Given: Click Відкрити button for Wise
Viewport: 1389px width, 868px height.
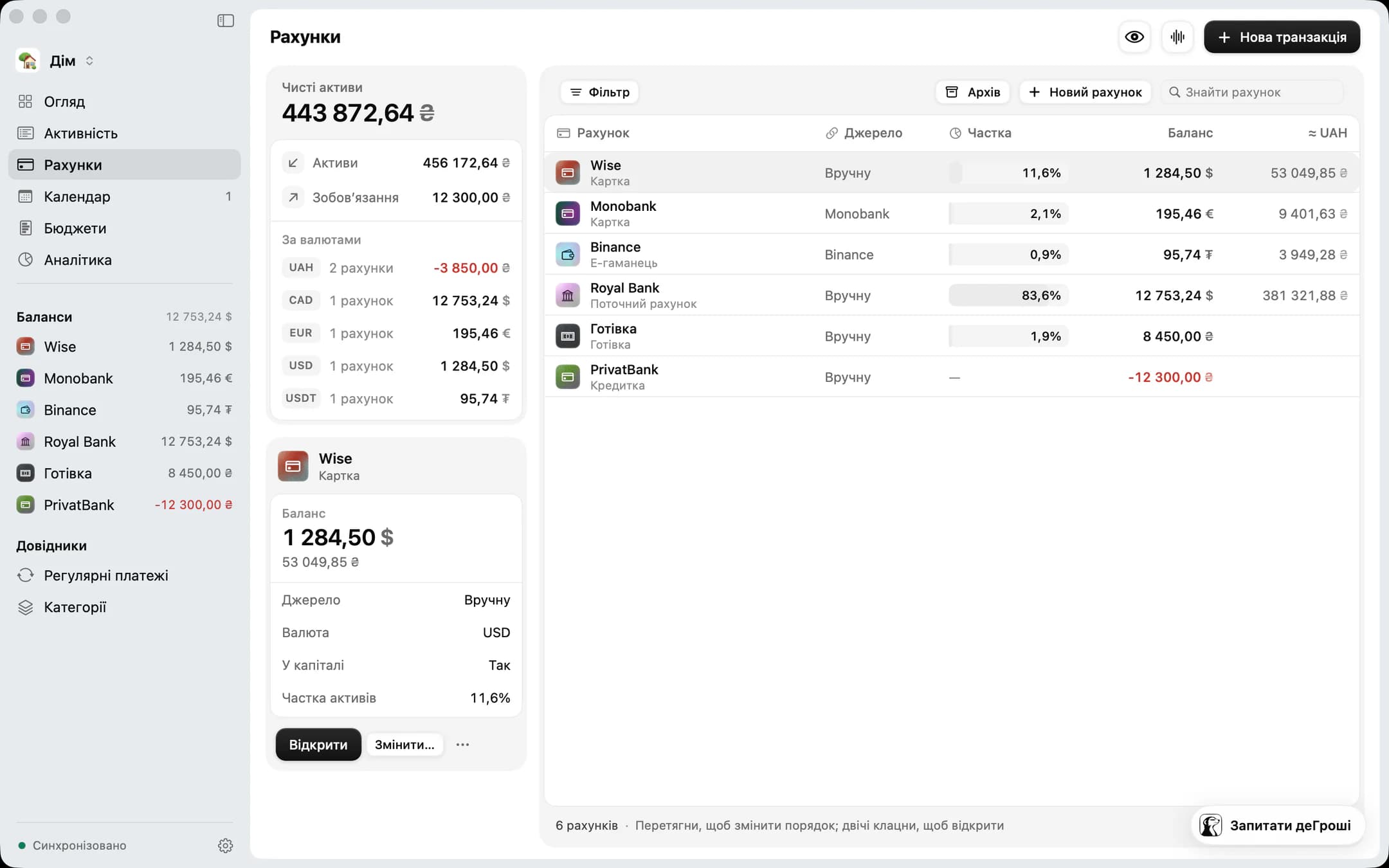Looking at the screenshot, I should point(318,745).
